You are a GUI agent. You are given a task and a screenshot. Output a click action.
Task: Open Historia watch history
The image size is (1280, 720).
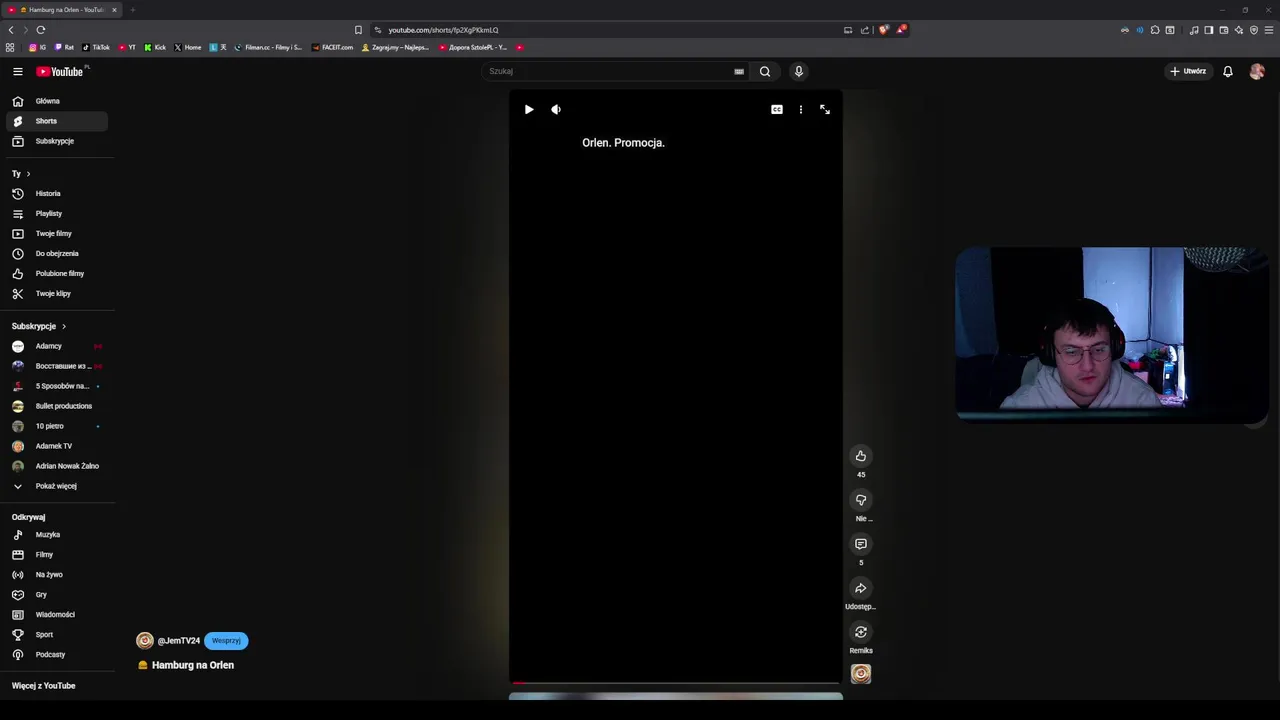pyautogui.click(x=56, y=193)
